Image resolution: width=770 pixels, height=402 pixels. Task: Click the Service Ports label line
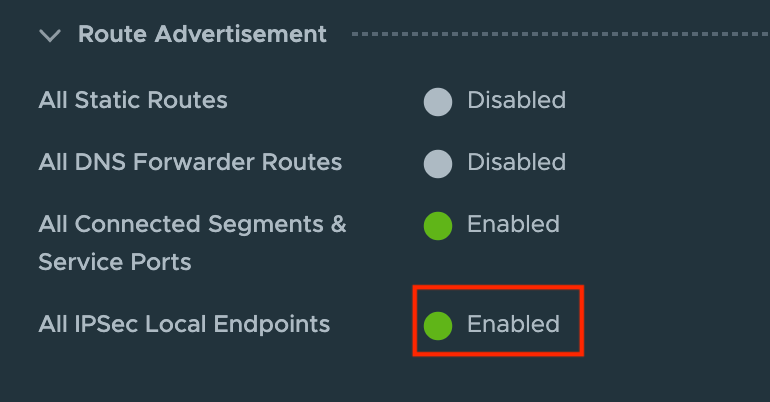pos(114,262)
